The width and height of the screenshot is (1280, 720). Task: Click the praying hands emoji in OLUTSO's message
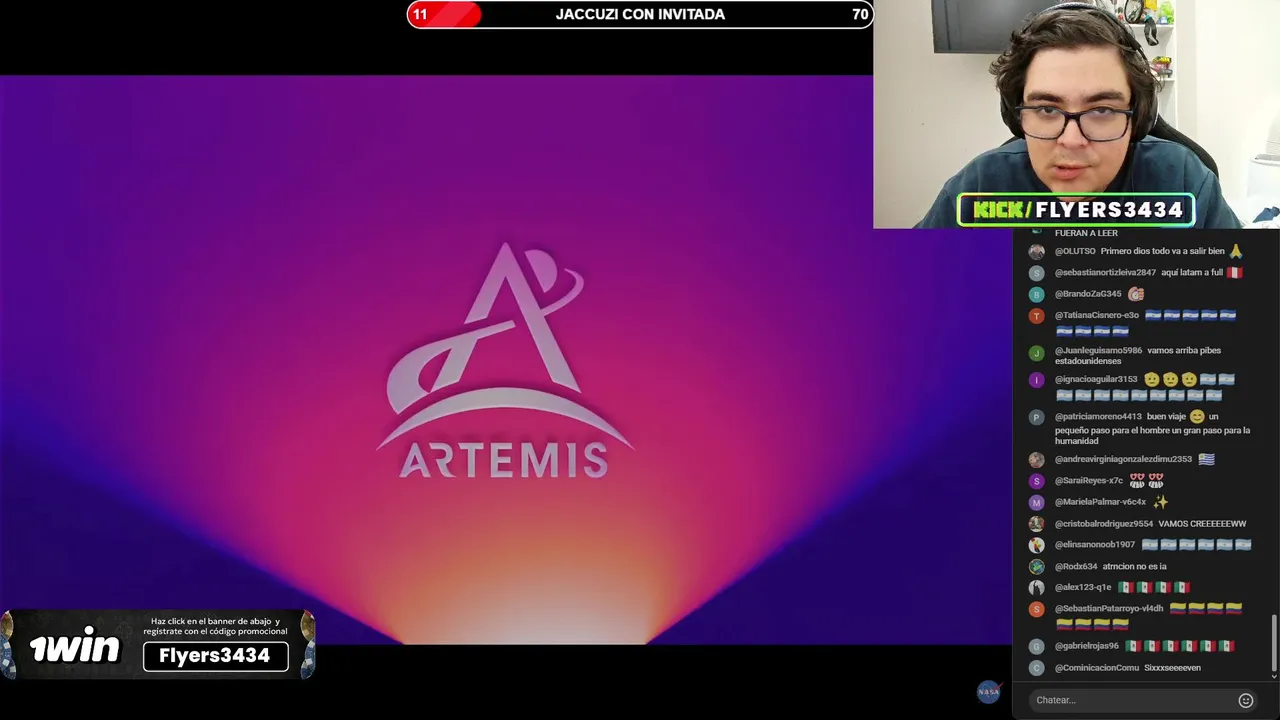1236,251
